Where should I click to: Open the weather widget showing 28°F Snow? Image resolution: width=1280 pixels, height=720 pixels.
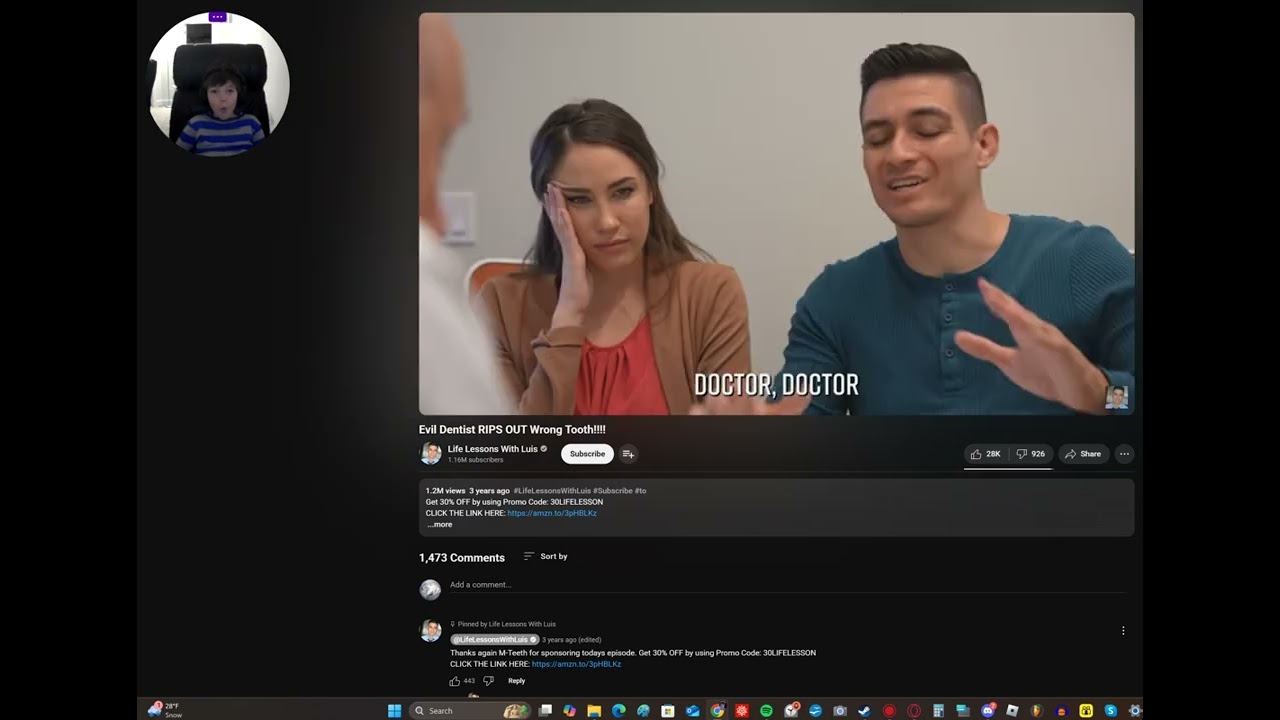click(x=165, y=710)
